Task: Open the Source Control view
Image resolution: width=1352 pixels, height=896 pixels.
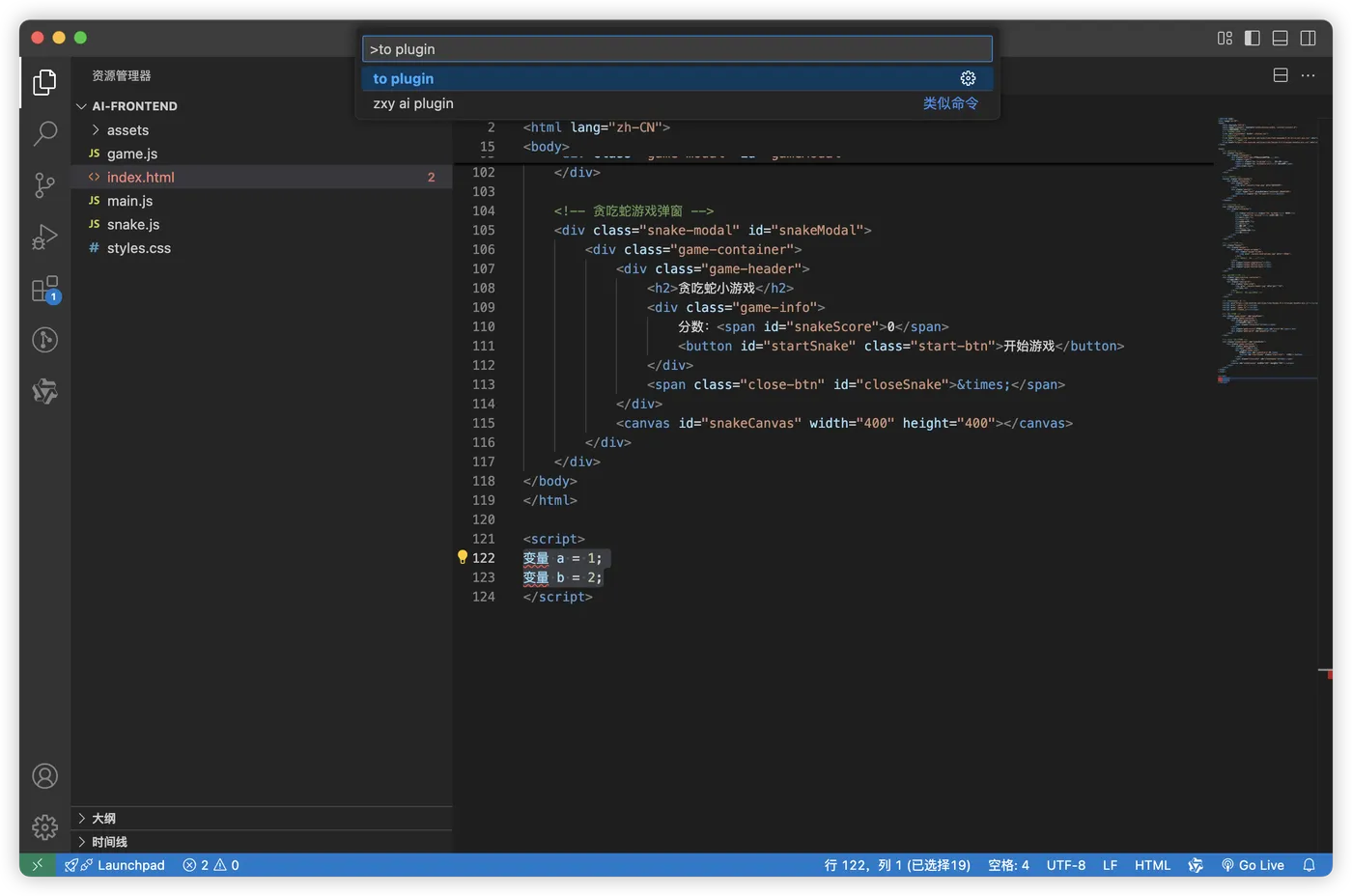Action: 44,184
